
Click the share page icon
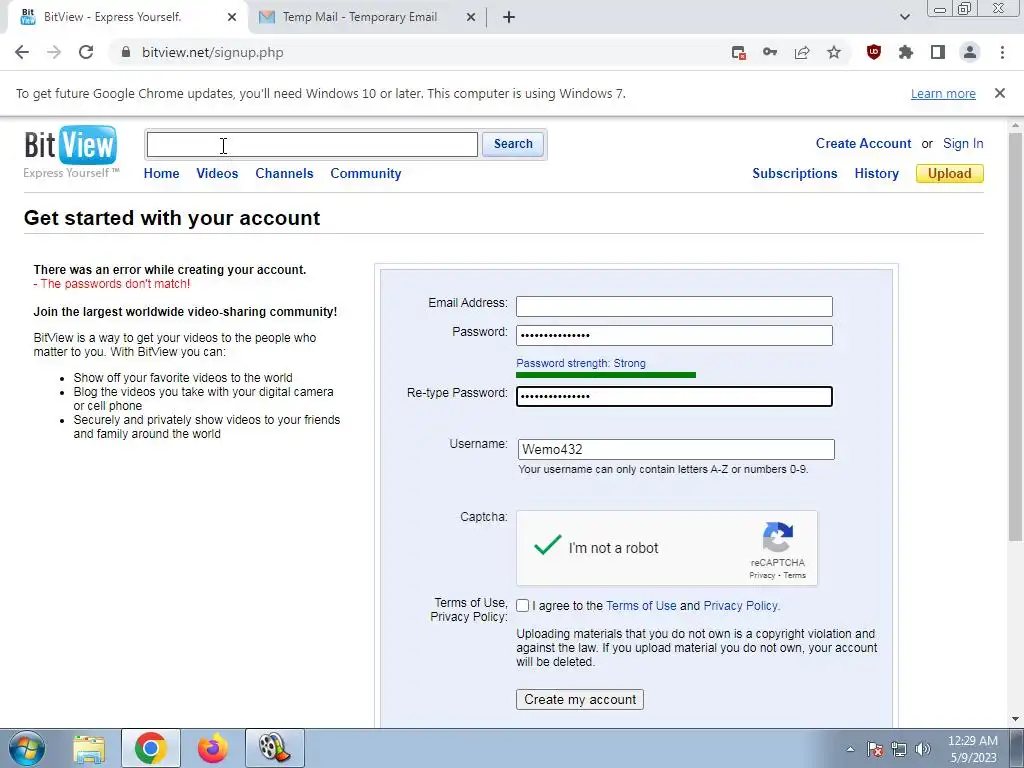point(802,52)
